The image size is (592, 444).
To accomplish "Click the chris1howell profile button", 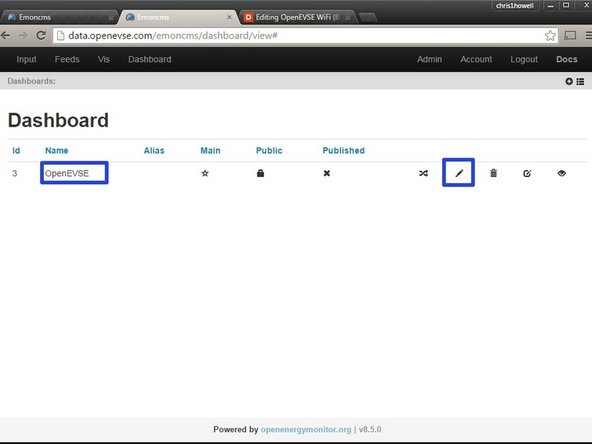I will pyautogui.click(x=514, y=5).
